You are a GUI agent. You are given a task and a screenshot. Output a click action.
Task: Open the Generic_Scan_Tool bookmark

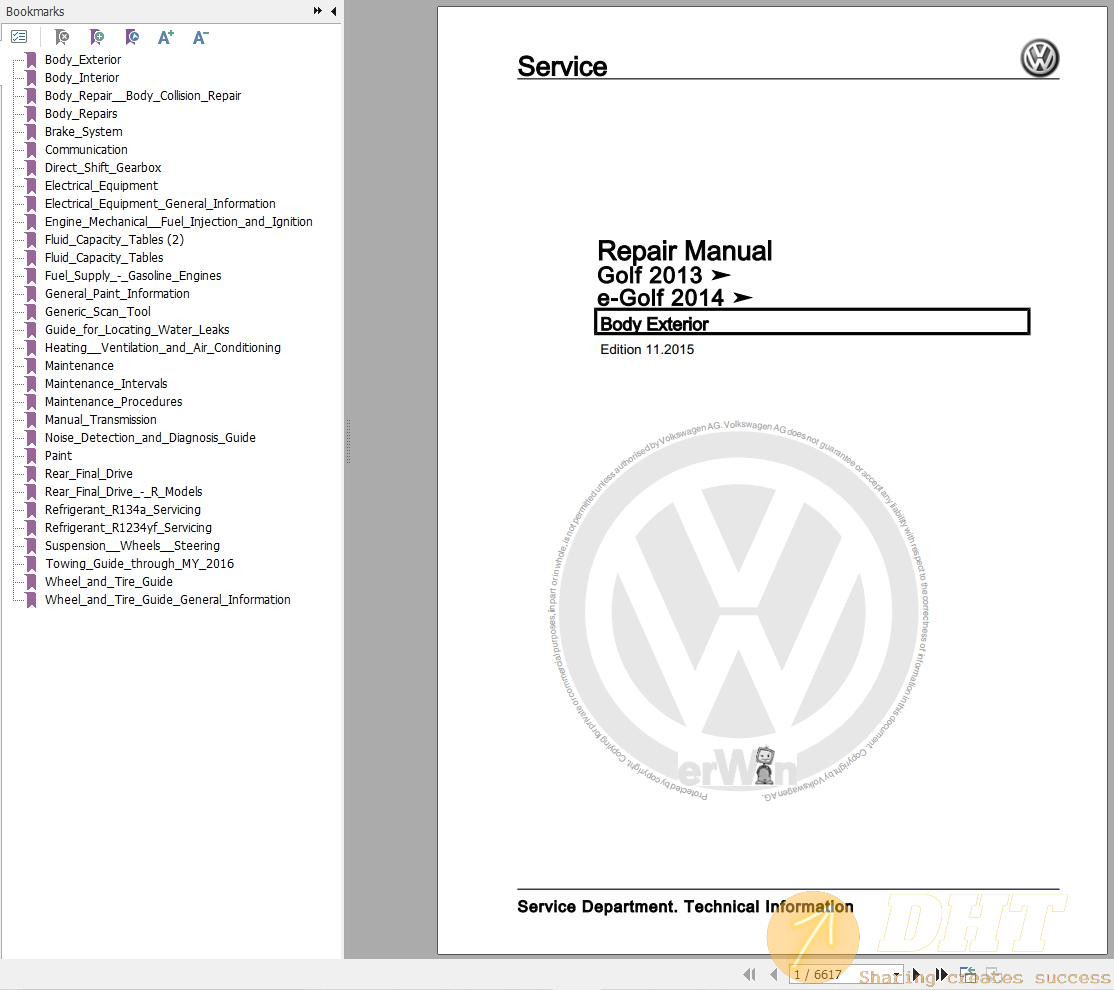97,311
